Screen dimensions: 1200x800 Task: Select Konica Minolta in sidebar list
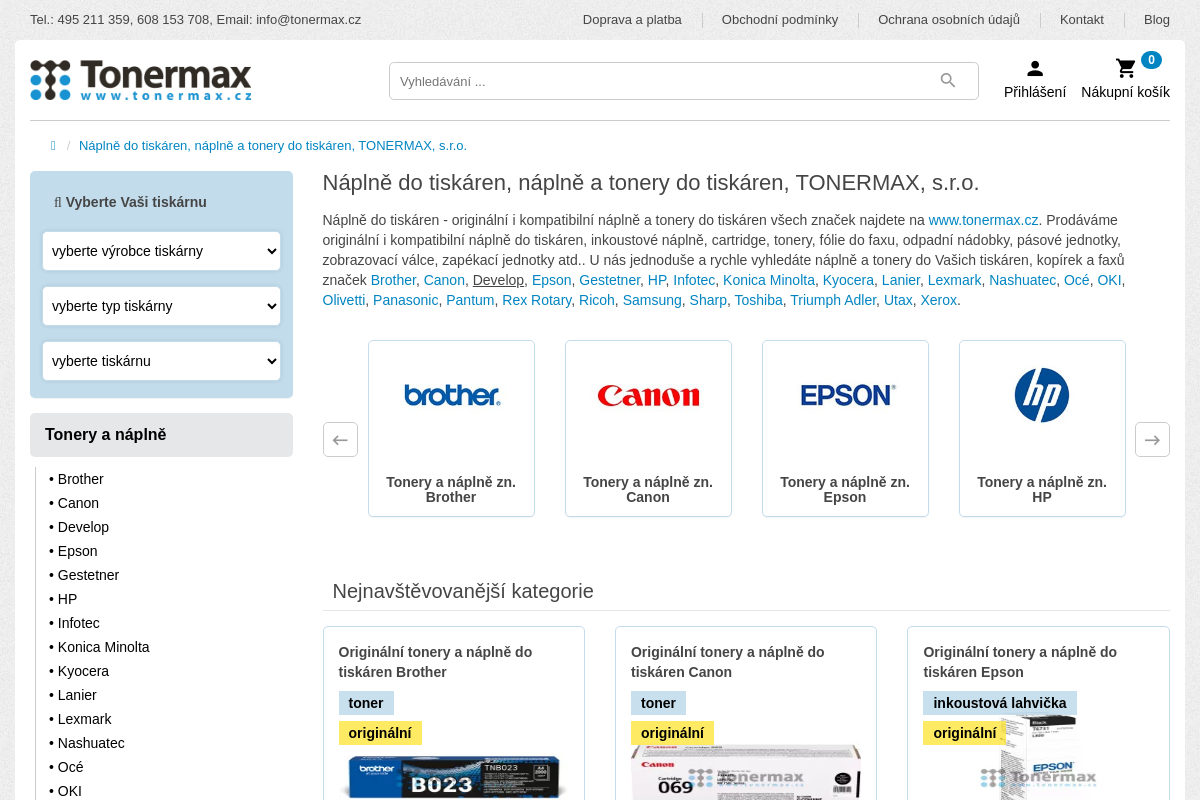103,647
